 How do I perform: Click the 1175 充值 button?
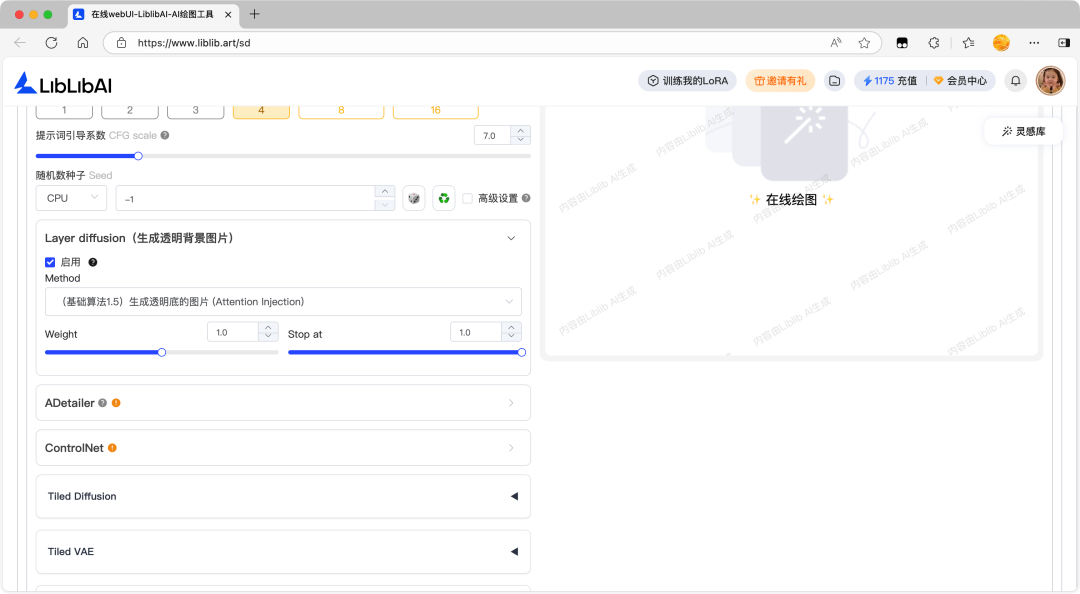[890, 81]
